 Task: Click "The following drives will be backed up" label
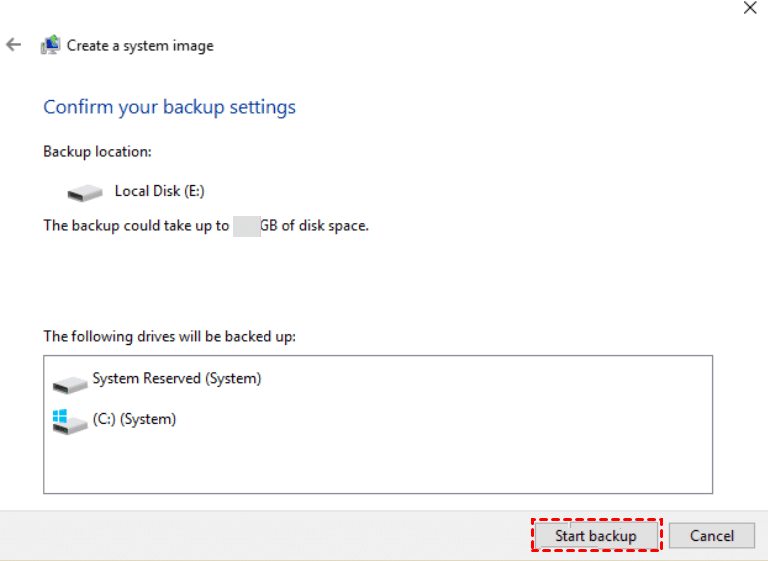pyautogui.click(x=169, y=336)
